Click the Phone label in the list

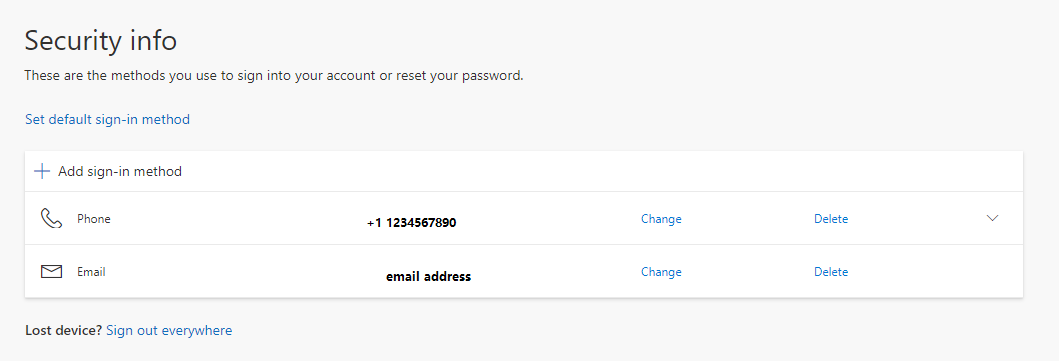[x=93, y=219]
